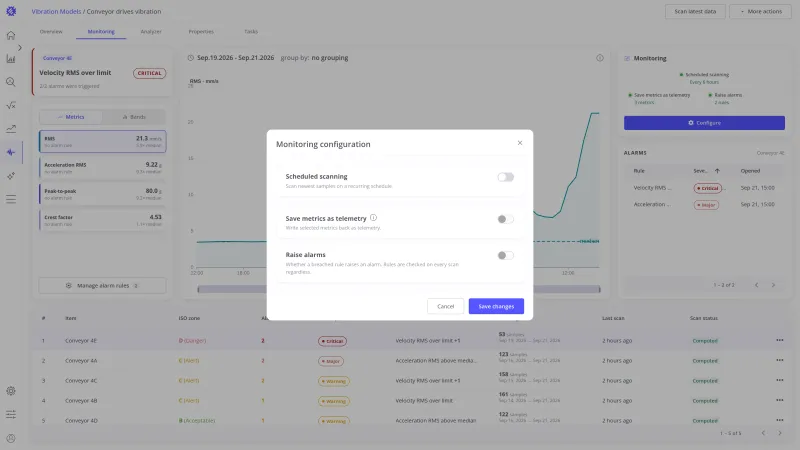Open the user account sidebar icon
This screenshot has height=450, width=800.
(11, 438)
